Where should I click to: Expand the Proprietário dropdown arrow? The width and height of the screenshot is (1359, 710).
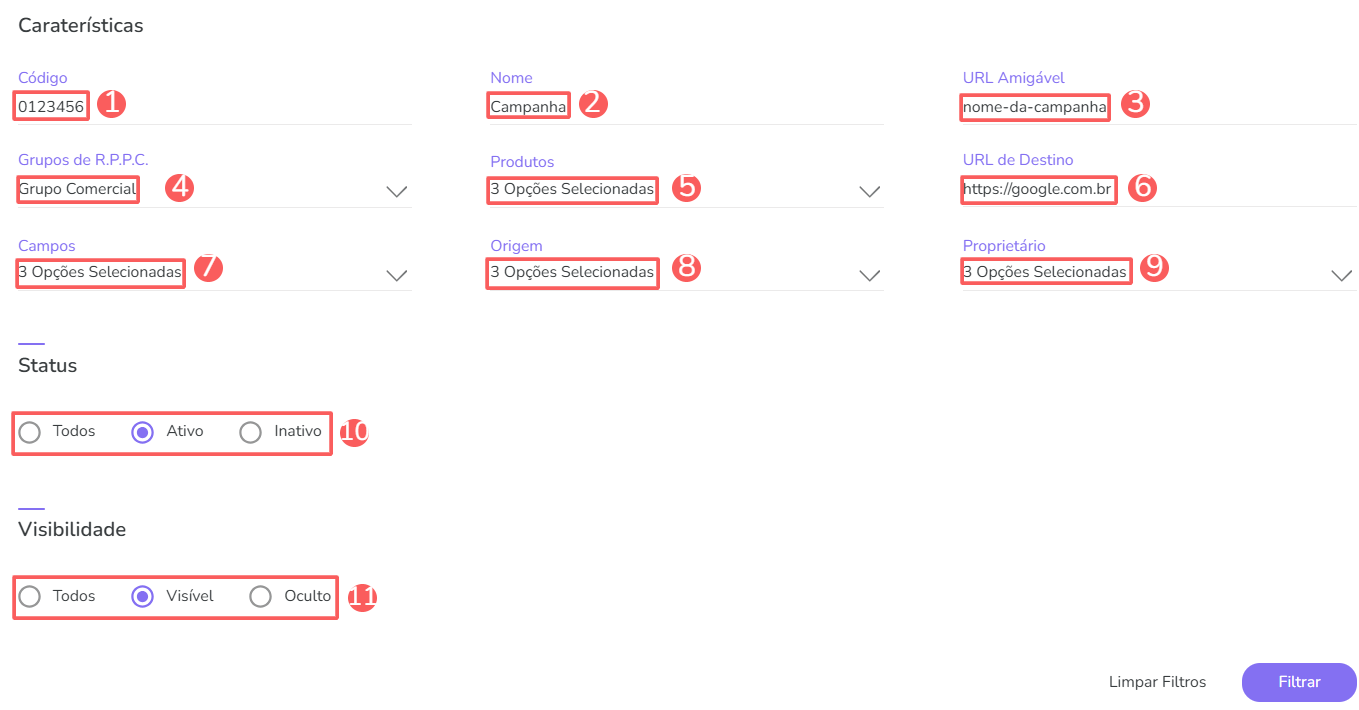pos(1342,274)
